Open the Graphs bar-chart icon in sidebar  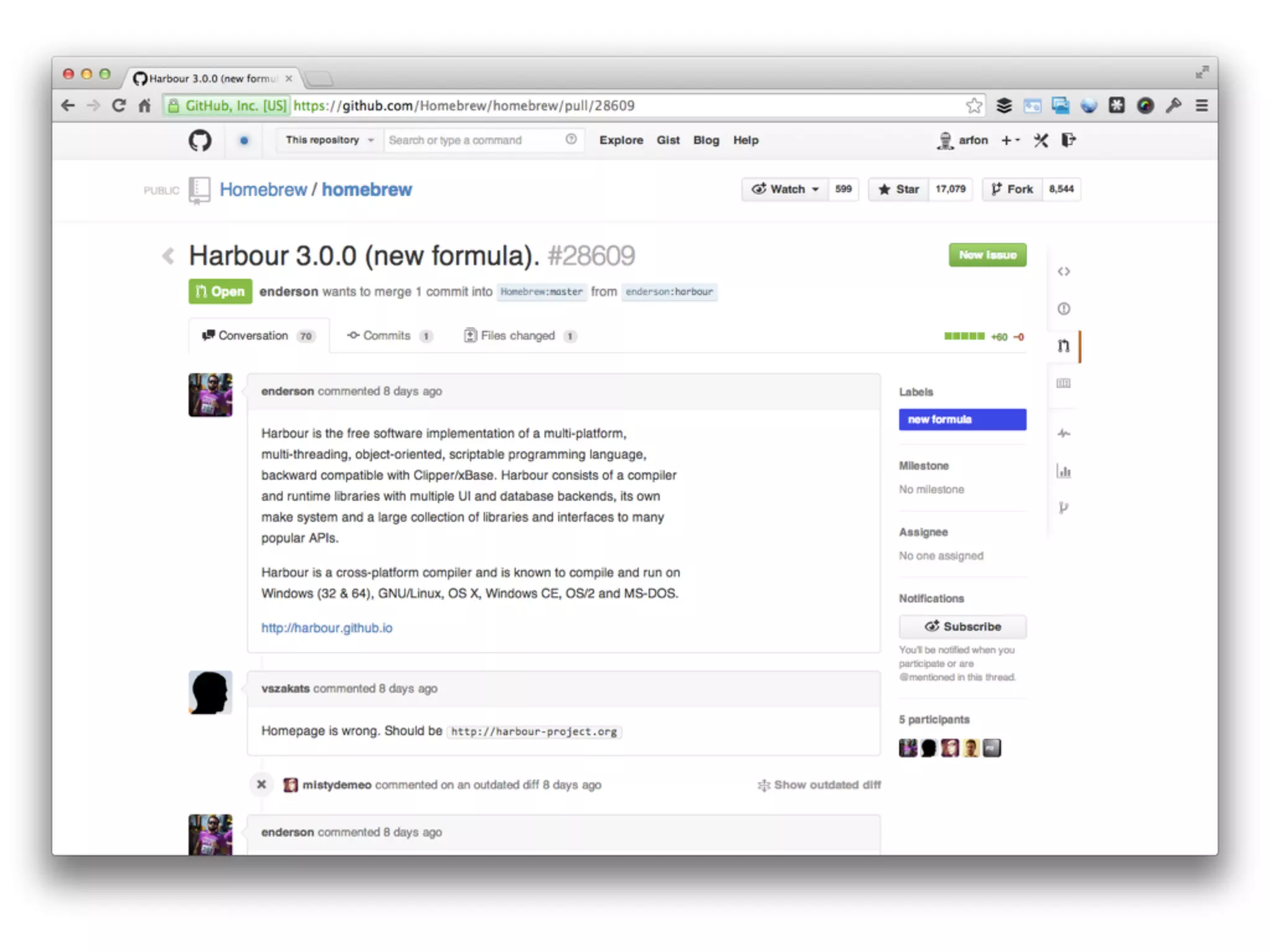pos(1064,471)
